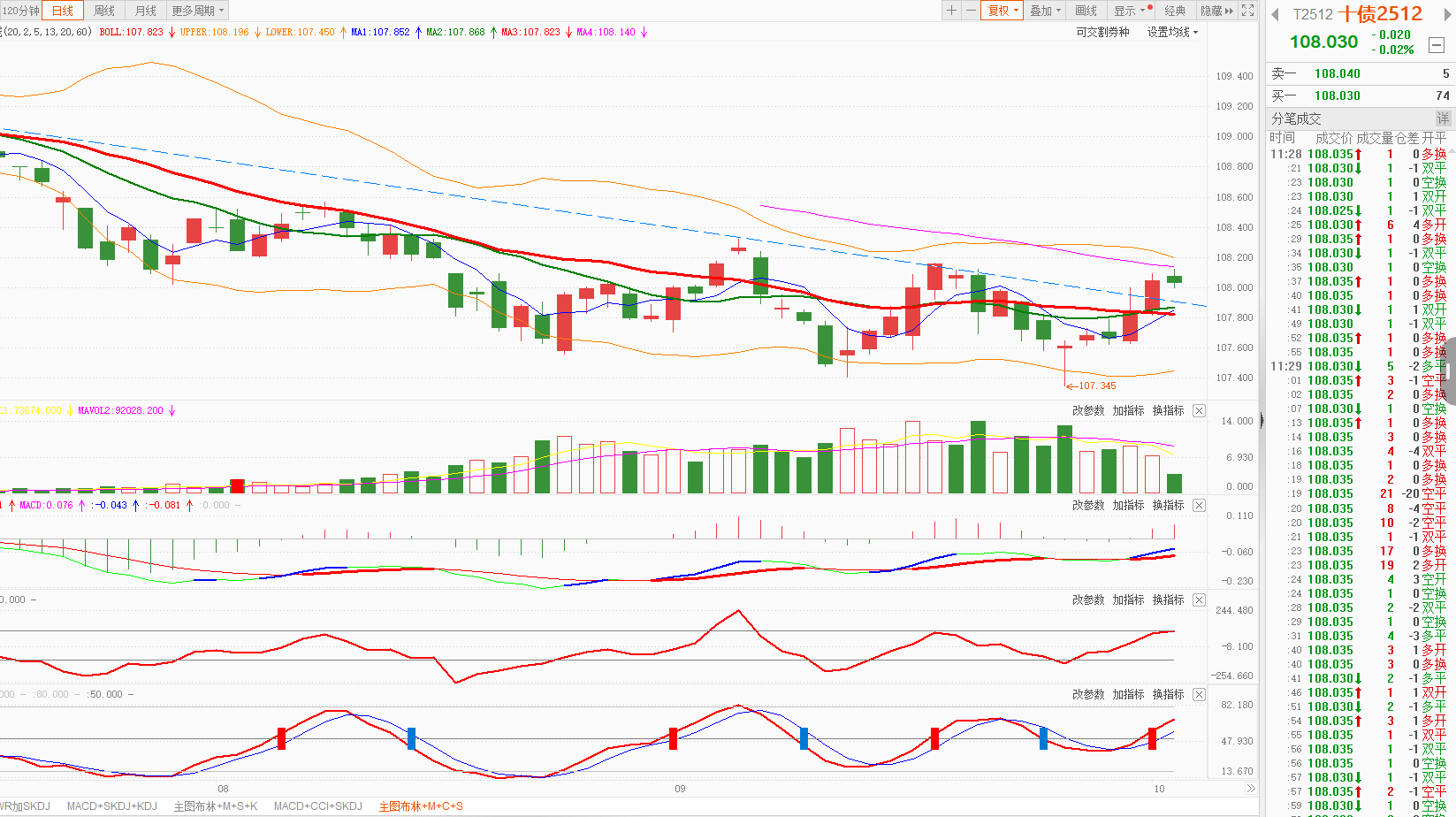Open the 详 details icon for tick trades
This screenshot has width=1456, height=817.
(1443, 118)
